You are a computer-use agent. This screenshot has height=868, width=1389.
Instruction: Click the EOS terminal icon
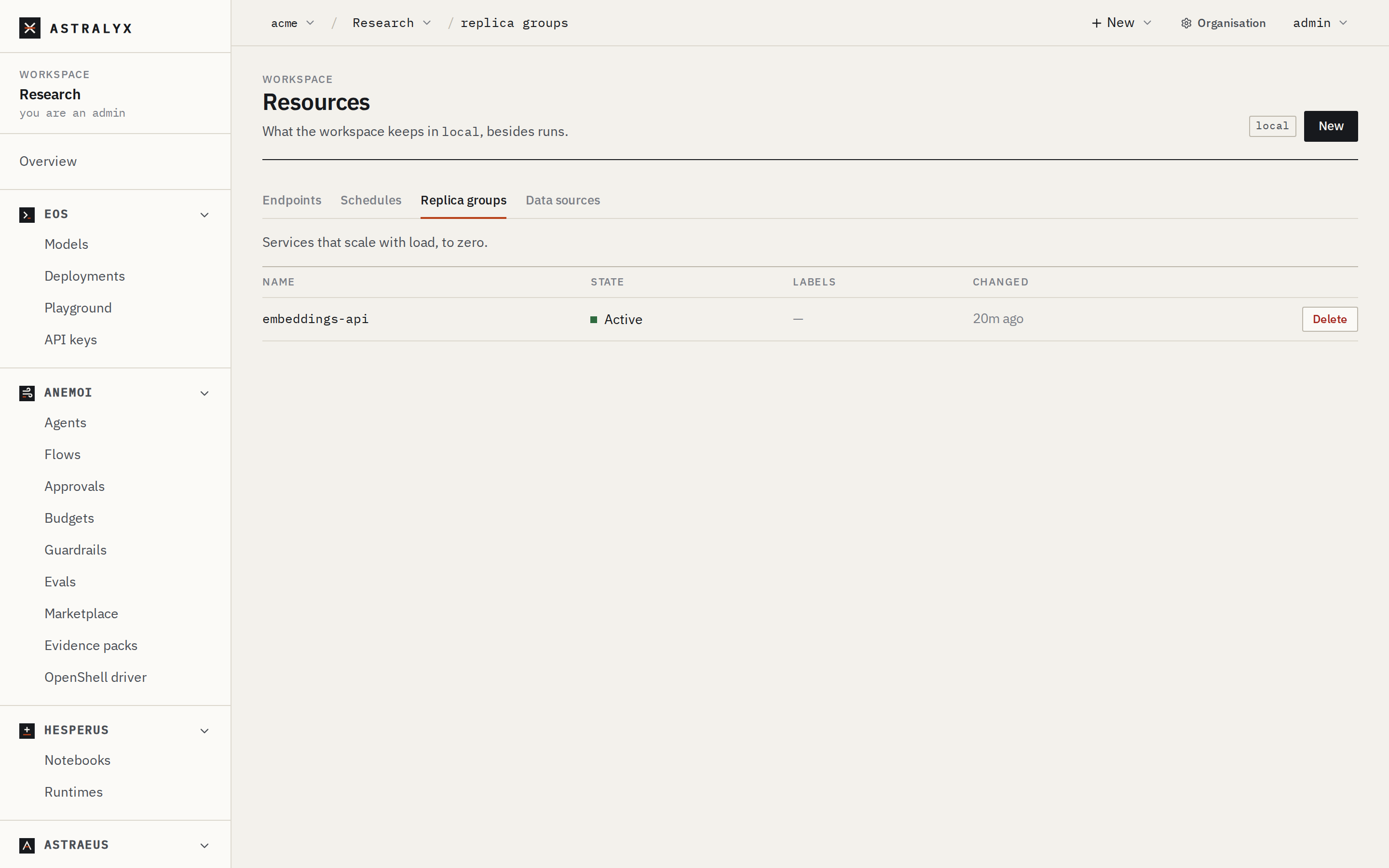27,215
